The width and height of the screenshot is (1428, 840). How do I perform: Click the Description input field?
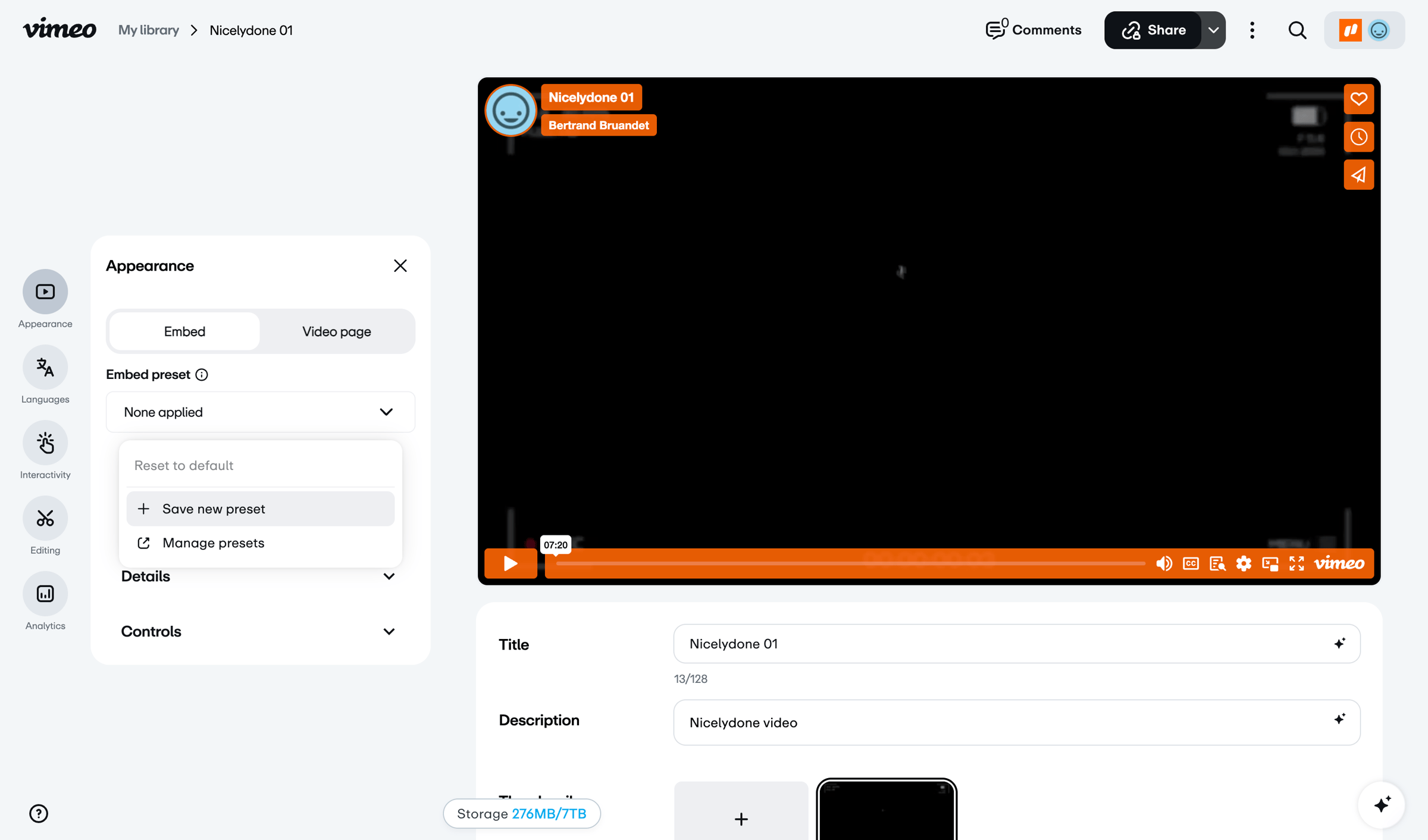tap(1016, 722)
